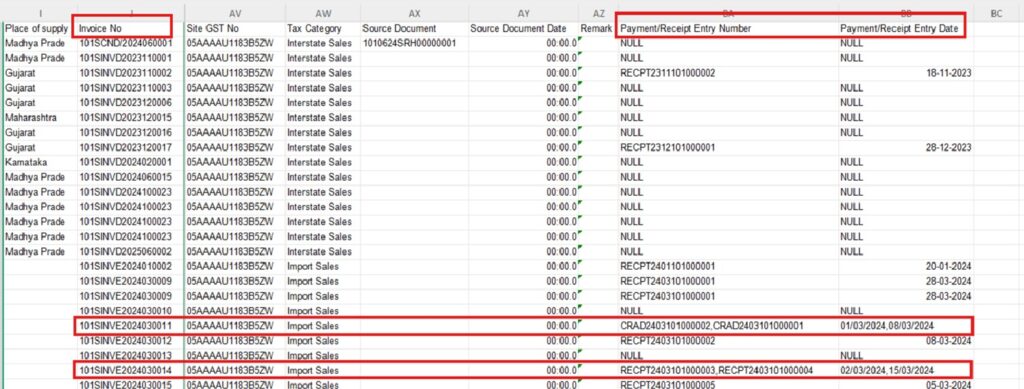Image resolution: width=1024 pixels, height=389 pixels.
Task: Select cell RECPT2403101000003,RECPT2403101000004
Action: (x=728, y=371)
